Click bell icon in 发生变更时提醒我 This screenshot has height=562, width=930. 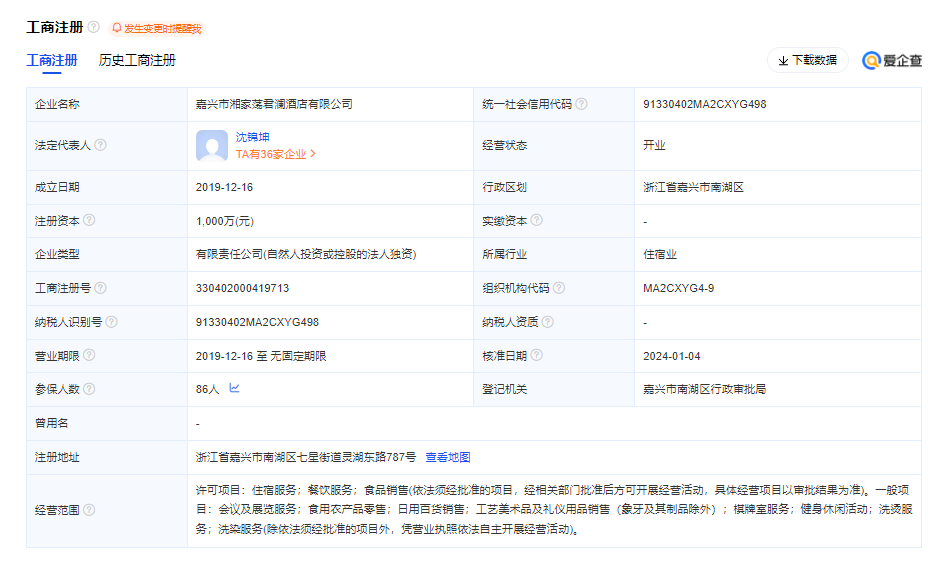pyautogui.click(x=117, y=28)
